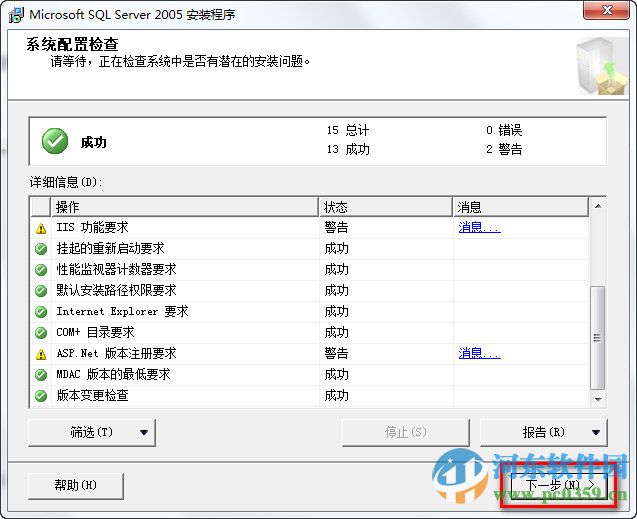637x519 pixels.
Task: Click the green check icon beside 性能监视器计数器要求
Action: [41, 270]
